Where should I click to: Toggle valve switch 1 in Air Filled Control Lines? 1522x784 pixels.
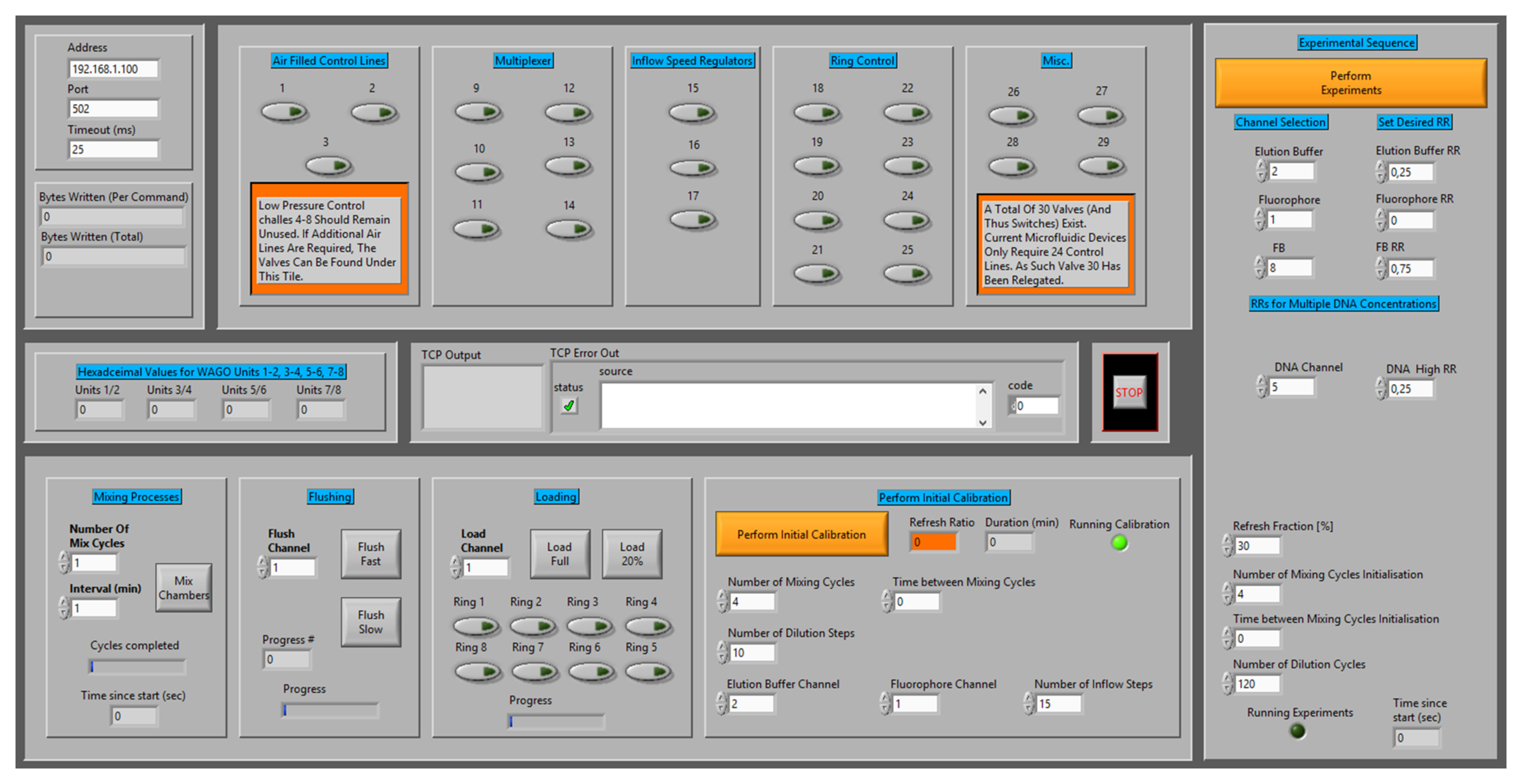[284, 112]
